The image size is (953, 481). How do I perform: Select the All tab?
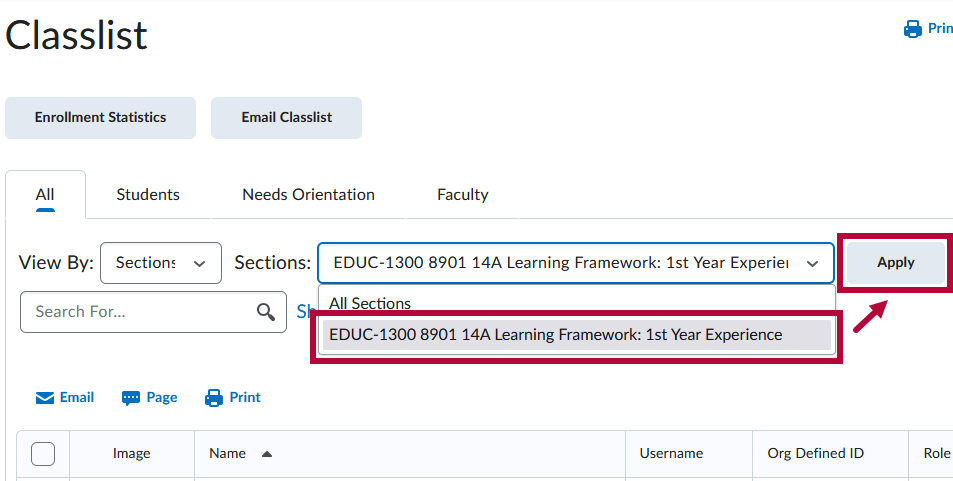pos(45,195)
